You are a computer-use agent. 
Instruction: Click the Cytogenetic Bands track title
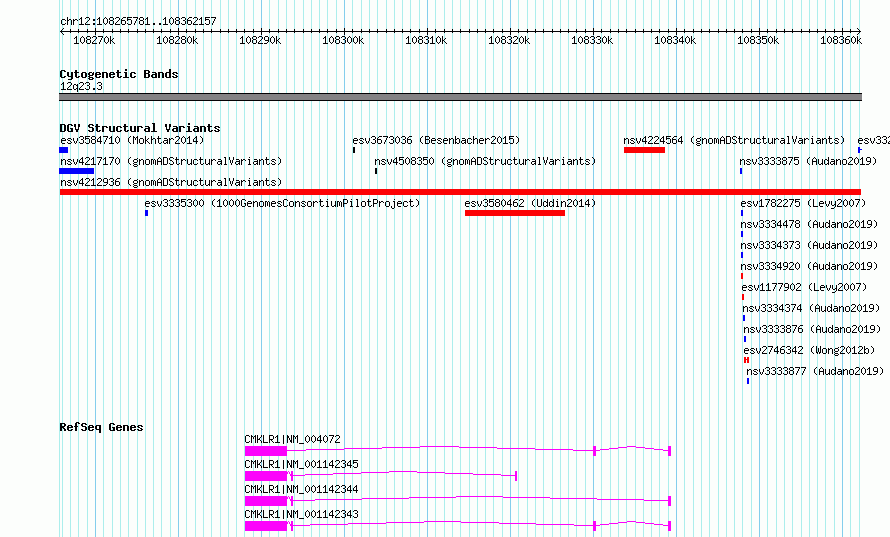119,74
